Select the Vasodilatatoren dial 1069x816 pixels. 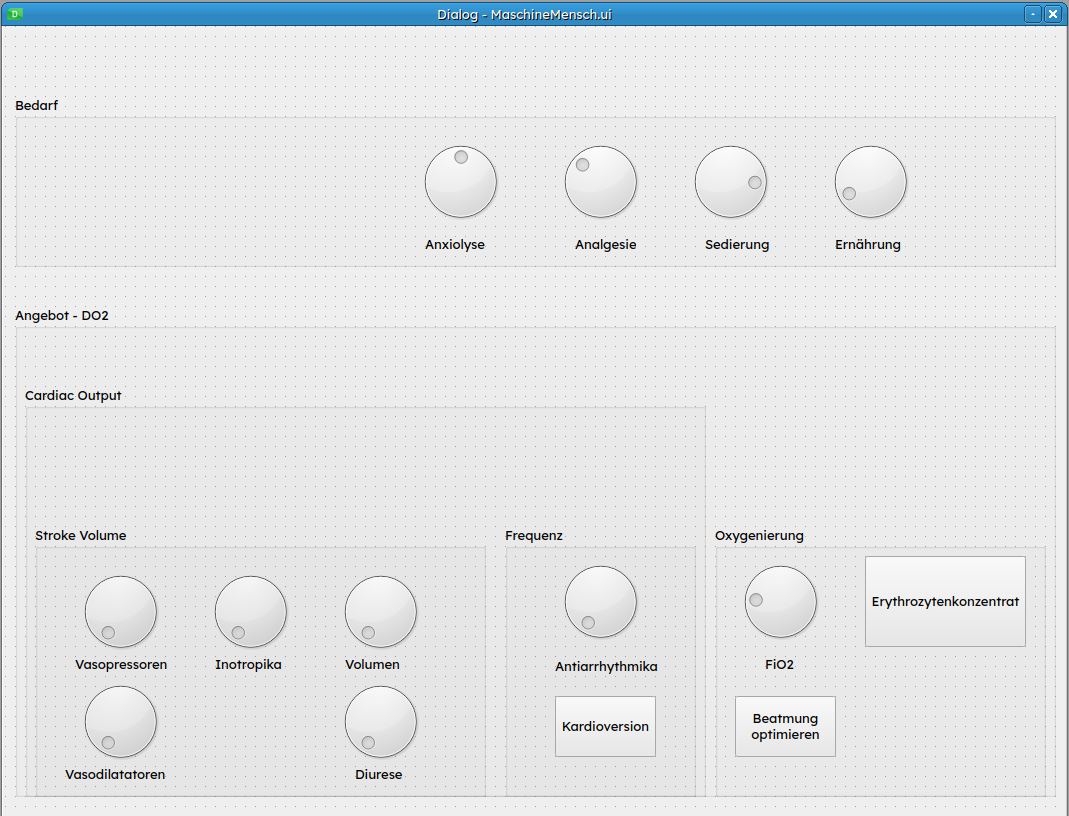[121, 722]
